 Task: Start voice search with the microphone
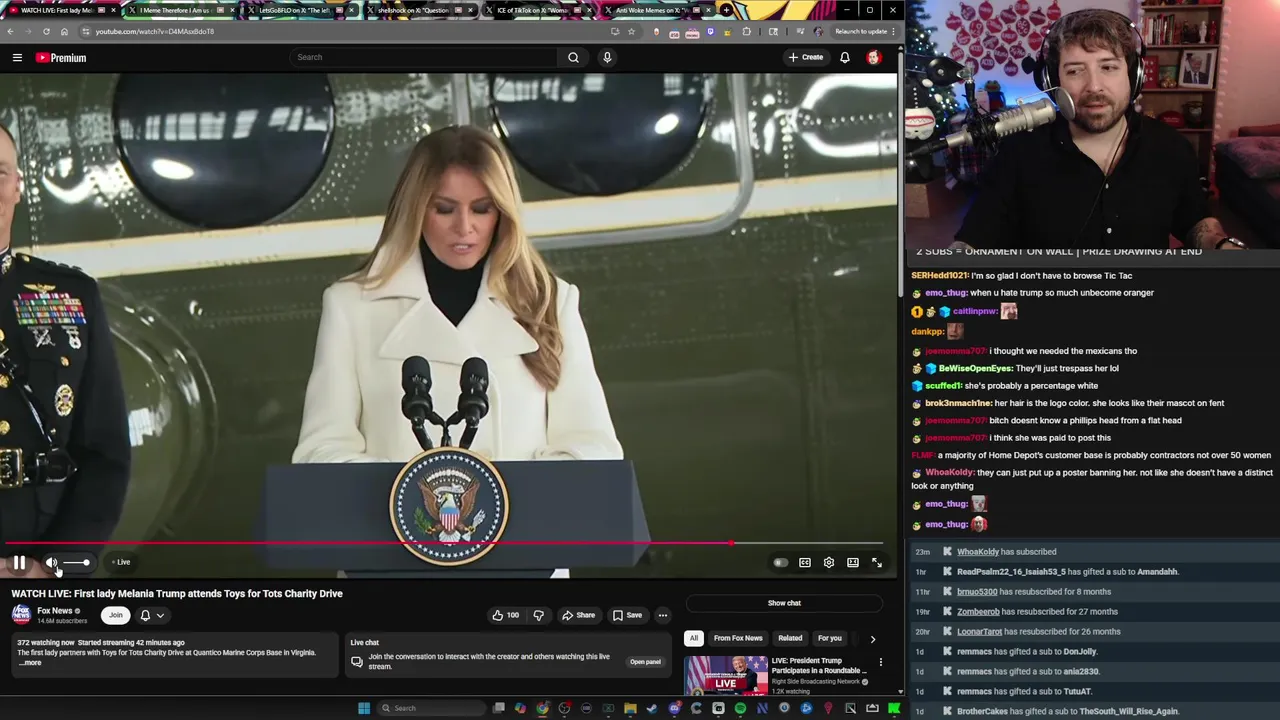607,57
